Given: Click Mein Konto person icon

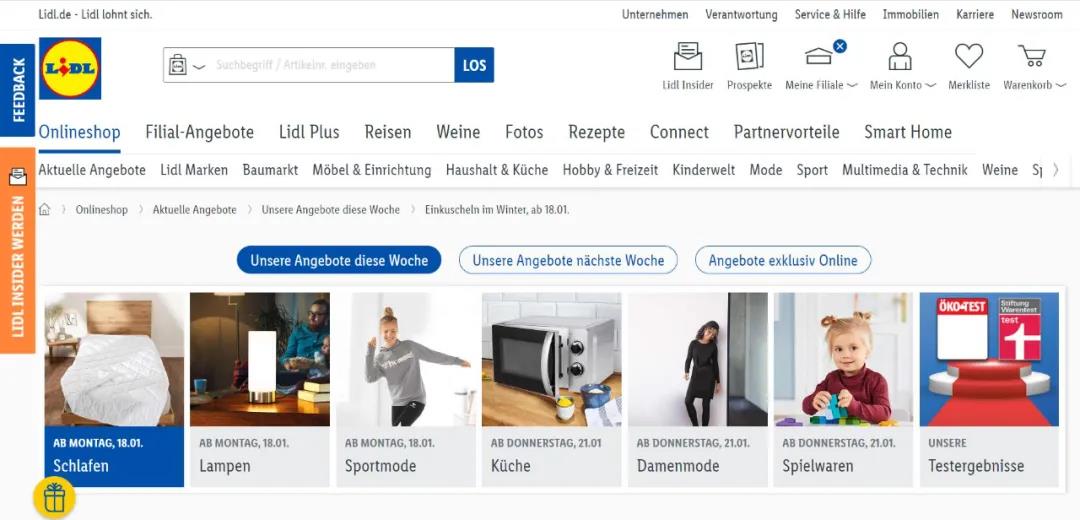Looking at the screenshot, I should pos(900,56).
